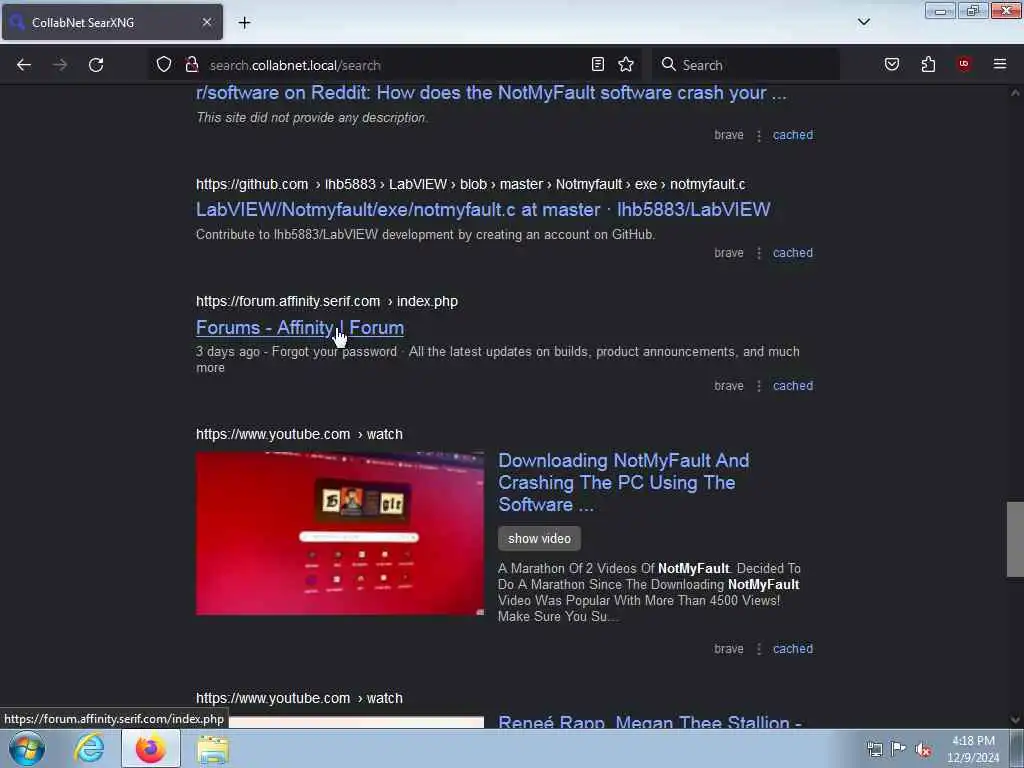Open the r/software Reddit NotMyFault result
The image size is (1024, 768).
click(x=491, y=93)
